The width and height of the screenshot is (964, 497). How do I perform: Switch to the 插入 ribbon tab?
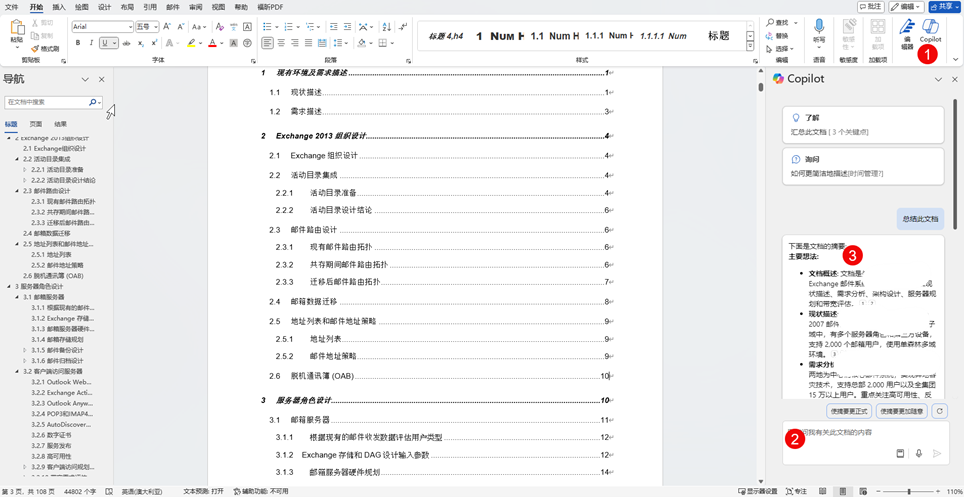(x=59, y=7)
